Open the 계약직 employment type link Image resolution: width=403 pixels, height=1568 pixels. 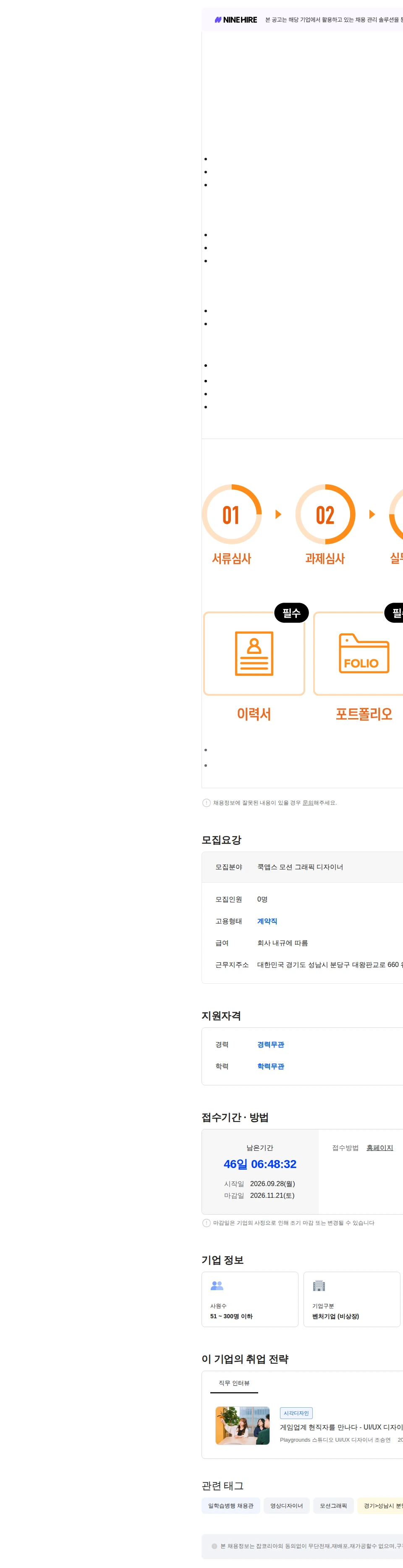pyautogui.click(x=267, y=921)
